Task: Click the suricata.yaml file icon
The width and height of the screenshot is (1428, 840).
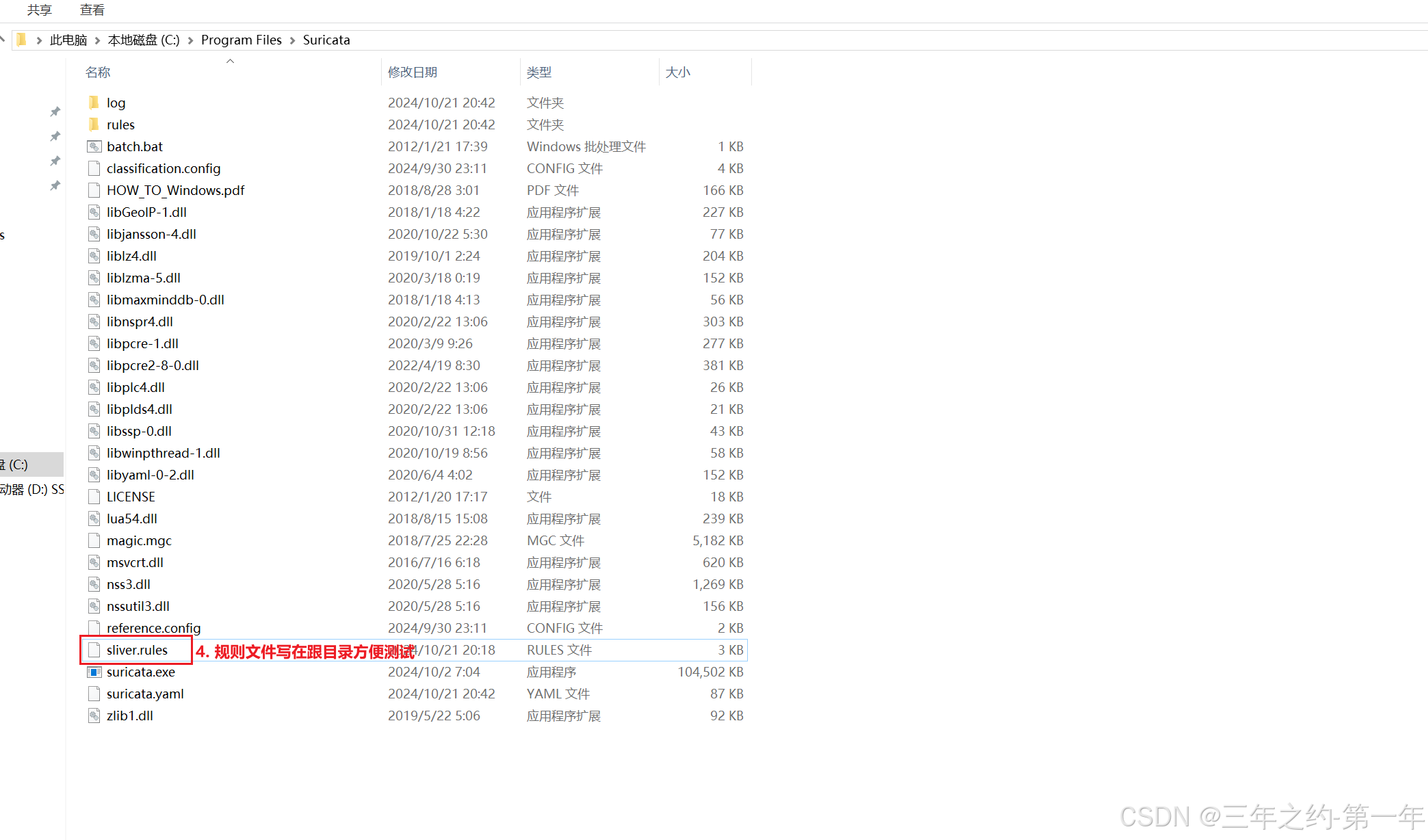Action: click(94, 694)
